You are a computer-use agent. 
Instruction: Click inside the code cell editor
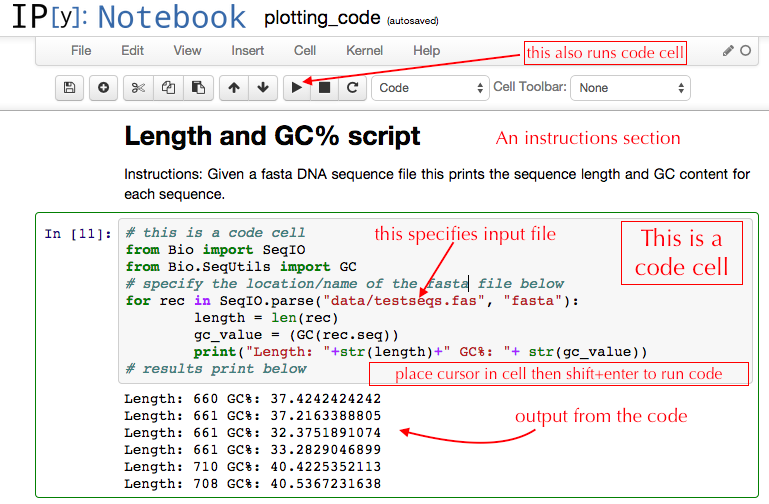[x=435, y=301]
